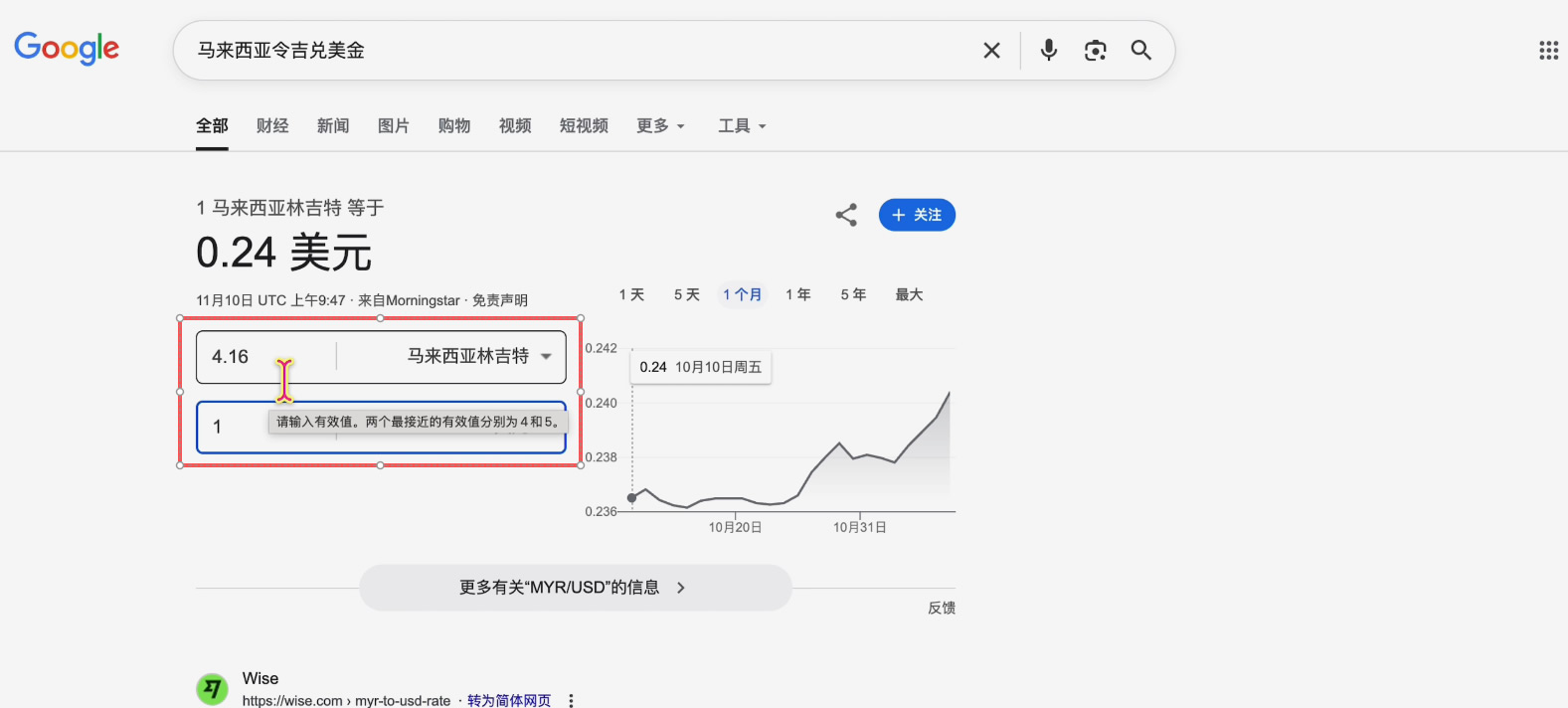Open the 短视频 tab
The image size is (1568, 708).
point(584,125)
